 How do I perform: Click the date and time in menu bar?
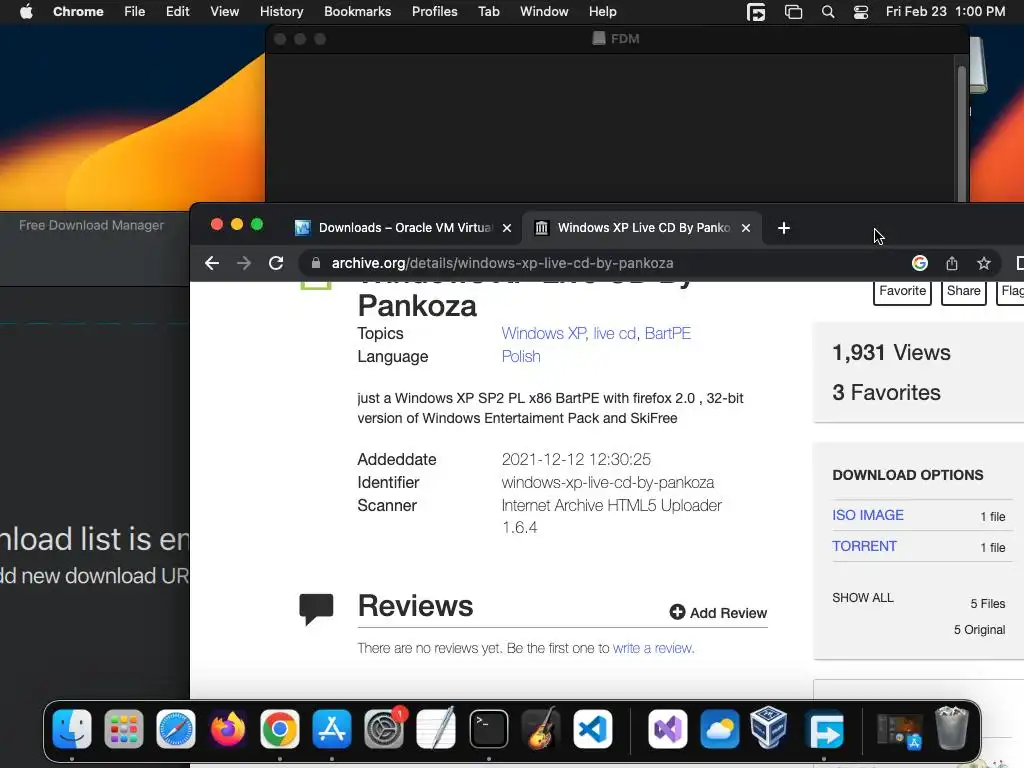[945, 12]
